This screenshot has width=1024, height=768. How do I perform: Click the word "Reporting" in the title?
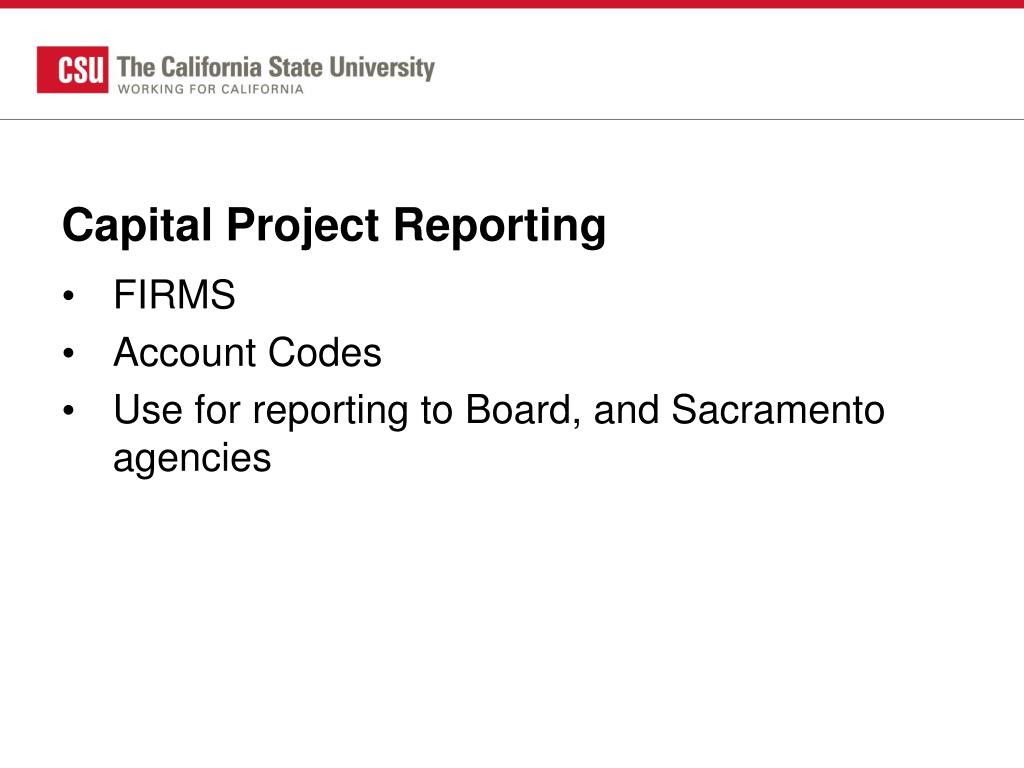499,226
